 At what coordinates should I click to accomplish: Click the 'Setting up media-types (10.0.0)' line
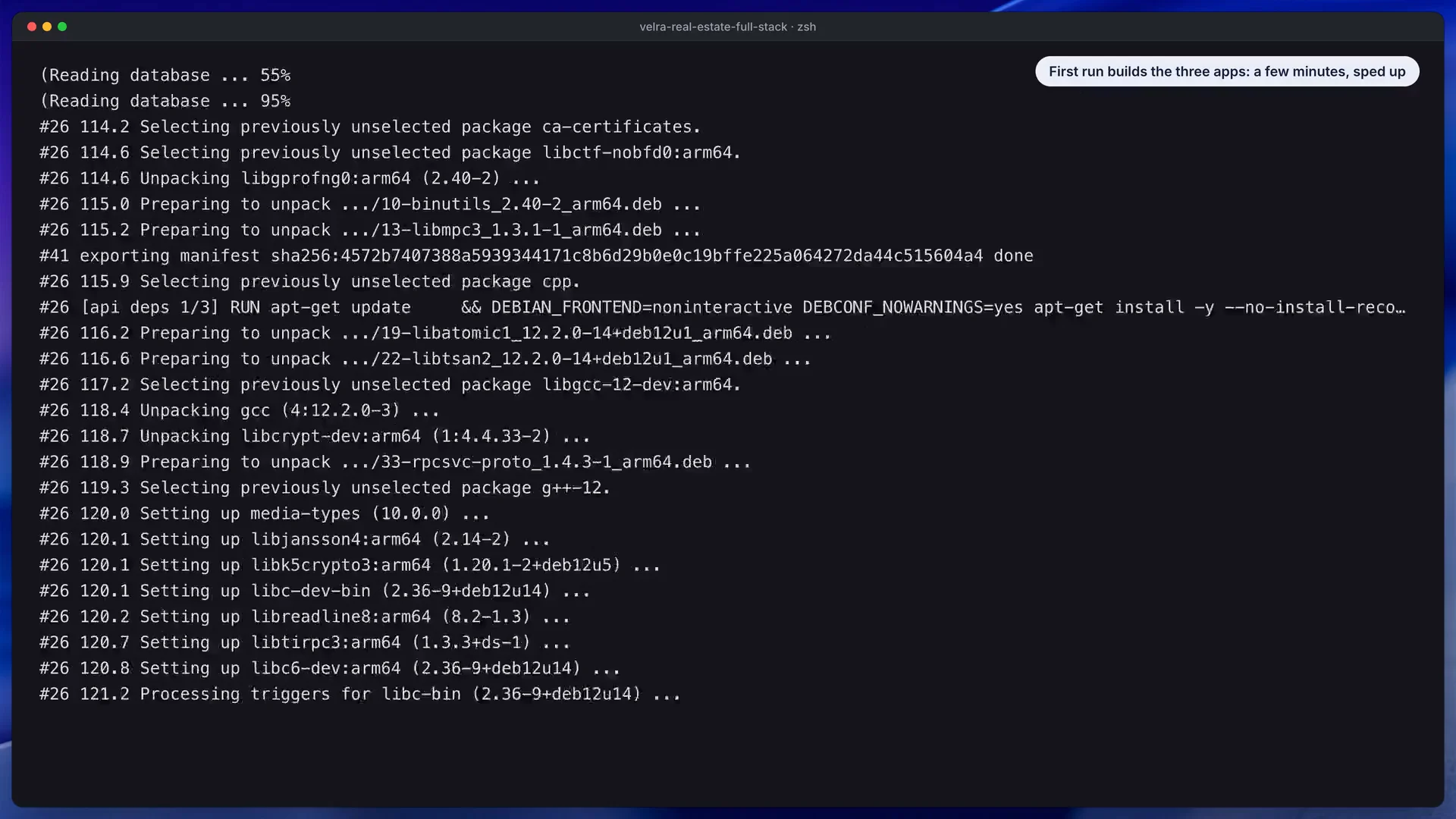pyautogui.click(x=265, y=513)
